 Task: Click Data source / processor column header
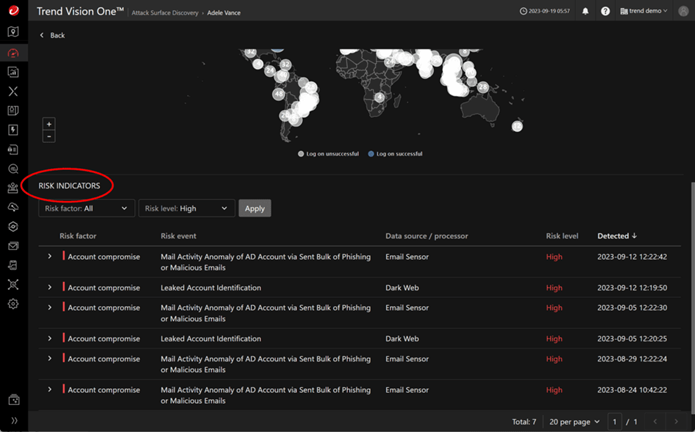tap(426, 236)
